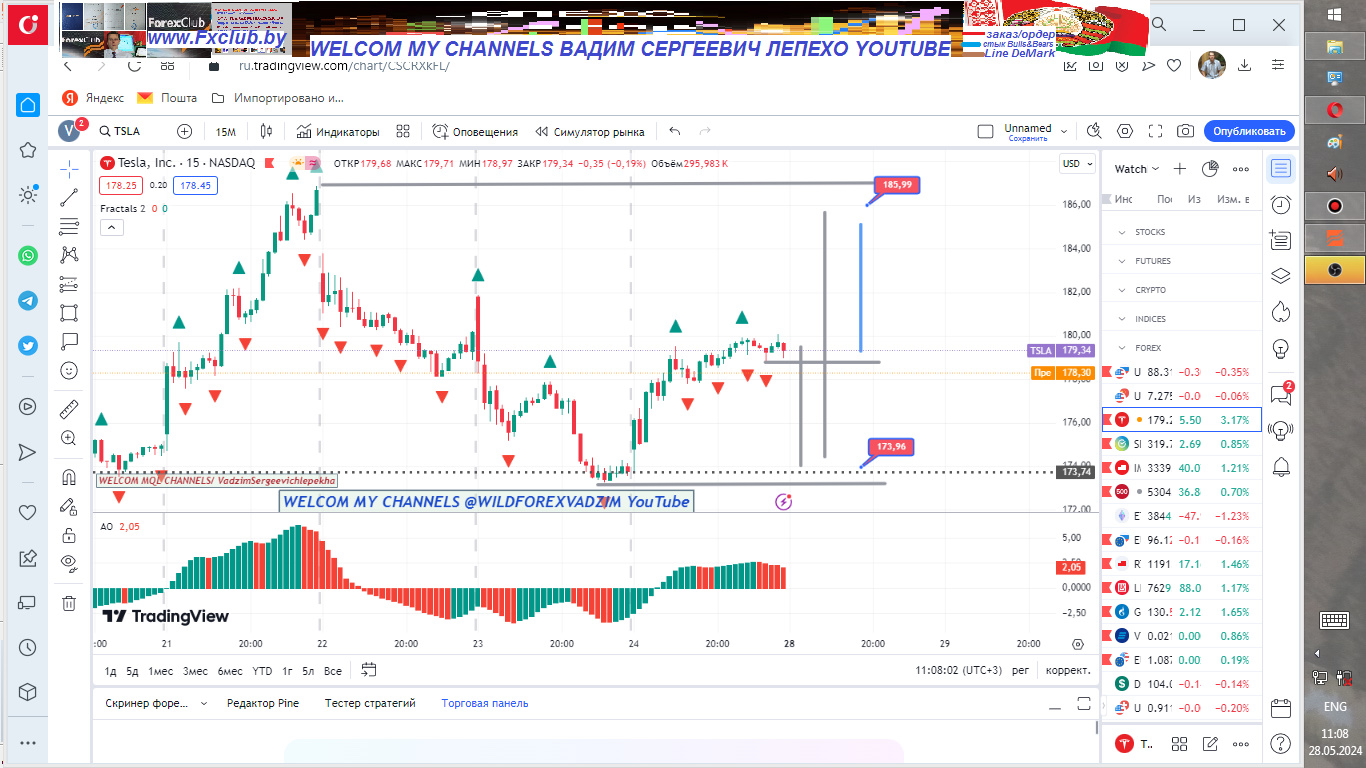This screenshot has height=768, width=1366.
Task: Lock all drawing tools
Action: point(69,535)
